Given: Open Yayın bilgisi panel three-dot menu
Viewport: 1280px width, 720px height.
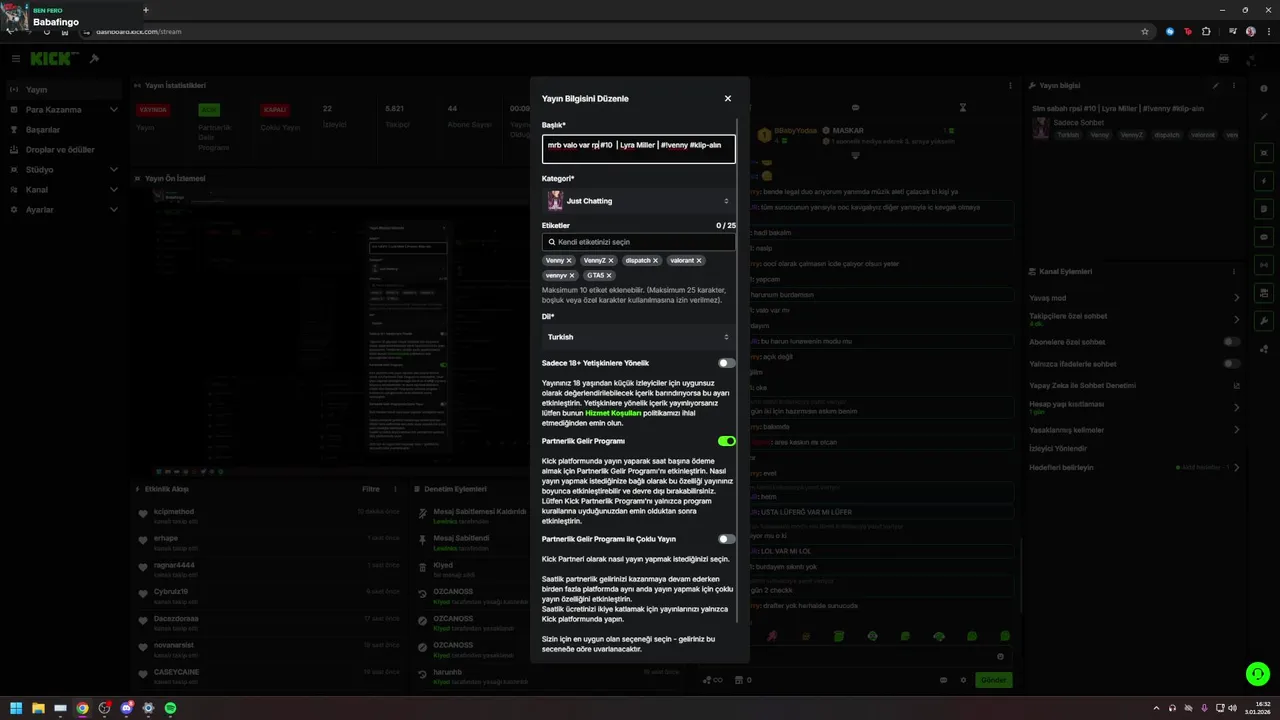Looking at the screenshot, I should coord(1236,86).
